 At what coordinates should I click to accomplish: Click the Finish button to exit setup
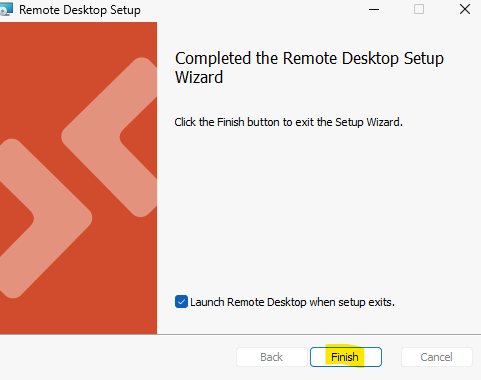click(346, 357)
